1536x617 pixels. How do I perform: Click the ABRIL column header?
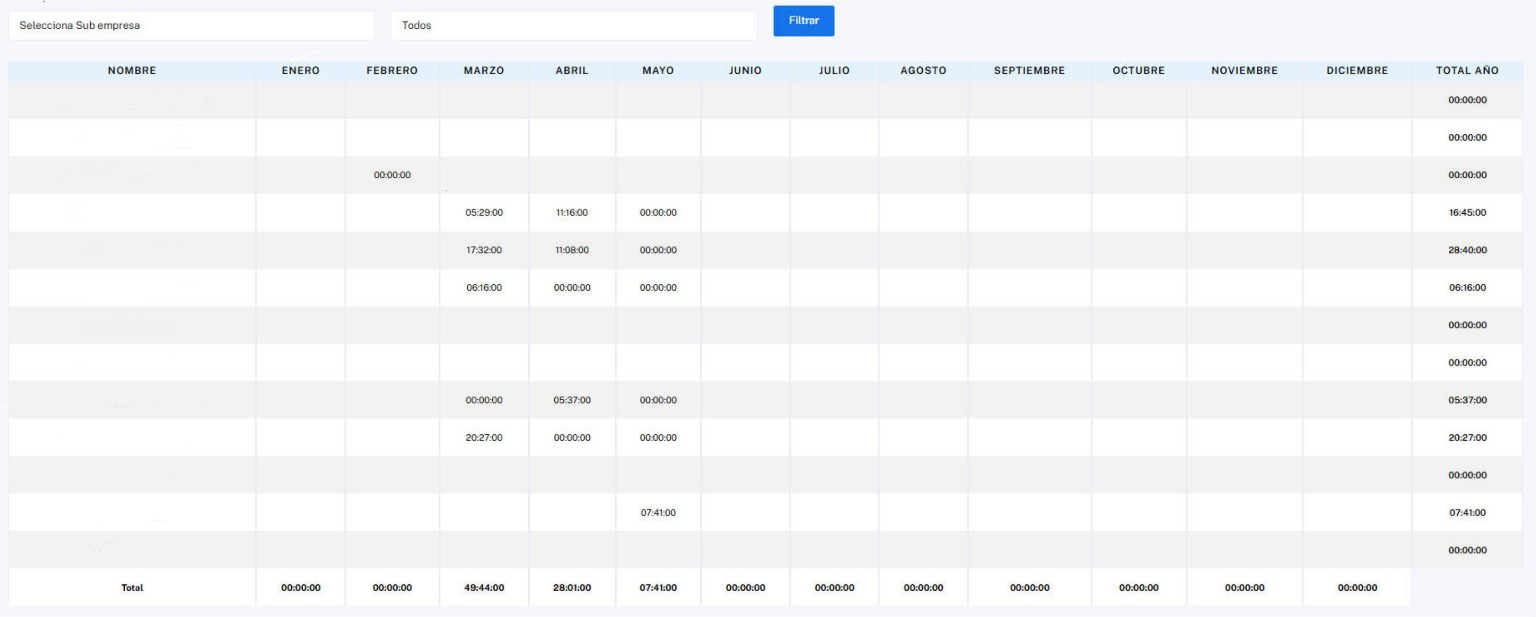572,71
